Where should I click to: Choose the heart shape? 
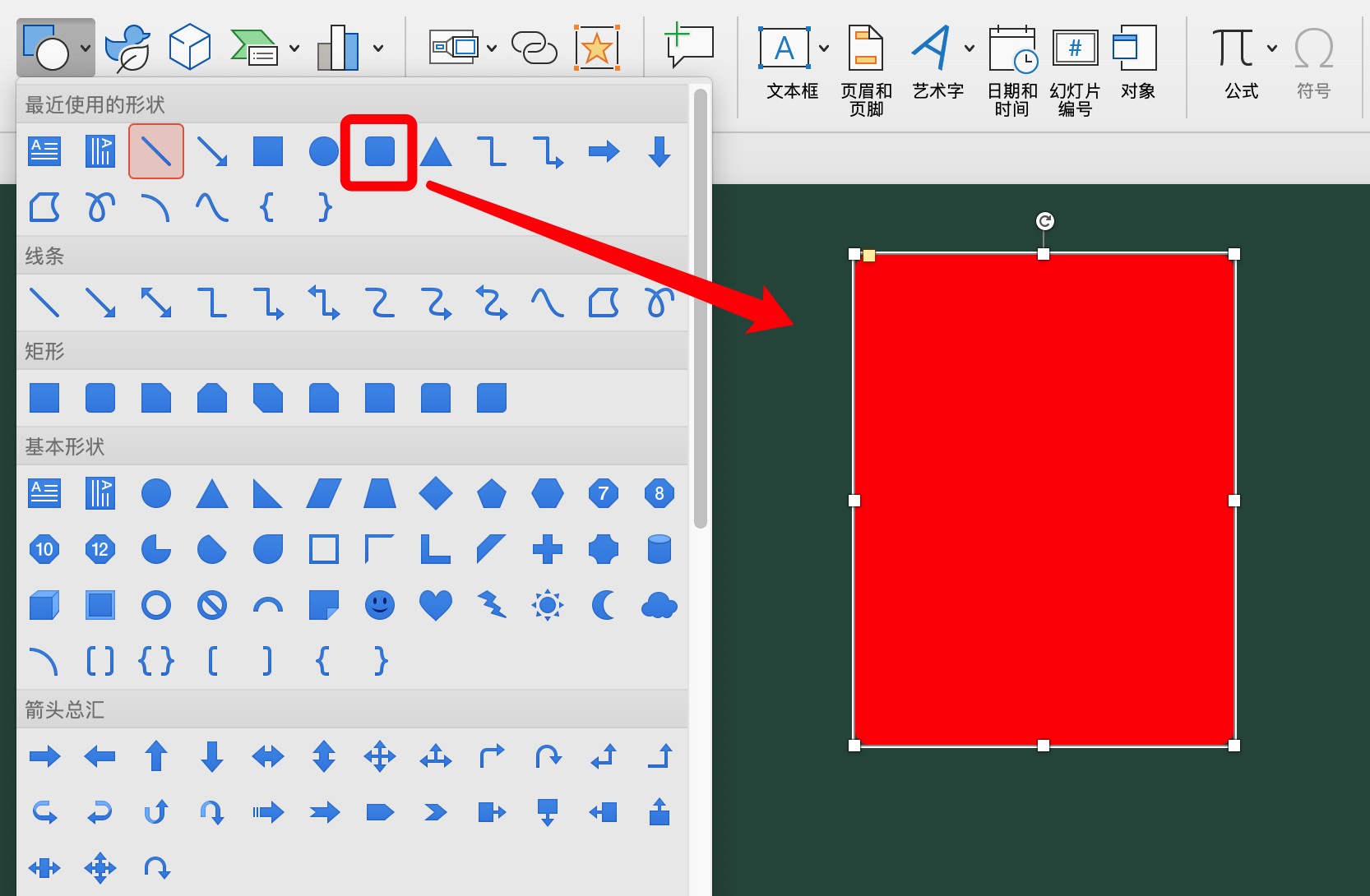[435, 606]
